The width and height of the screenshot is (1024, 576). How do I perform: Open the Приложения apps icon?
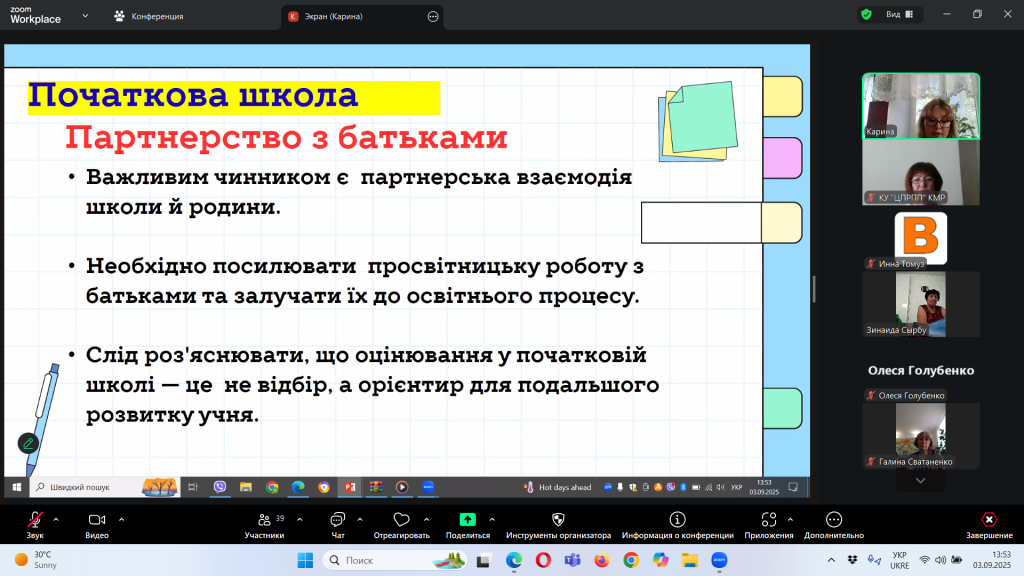768,520
